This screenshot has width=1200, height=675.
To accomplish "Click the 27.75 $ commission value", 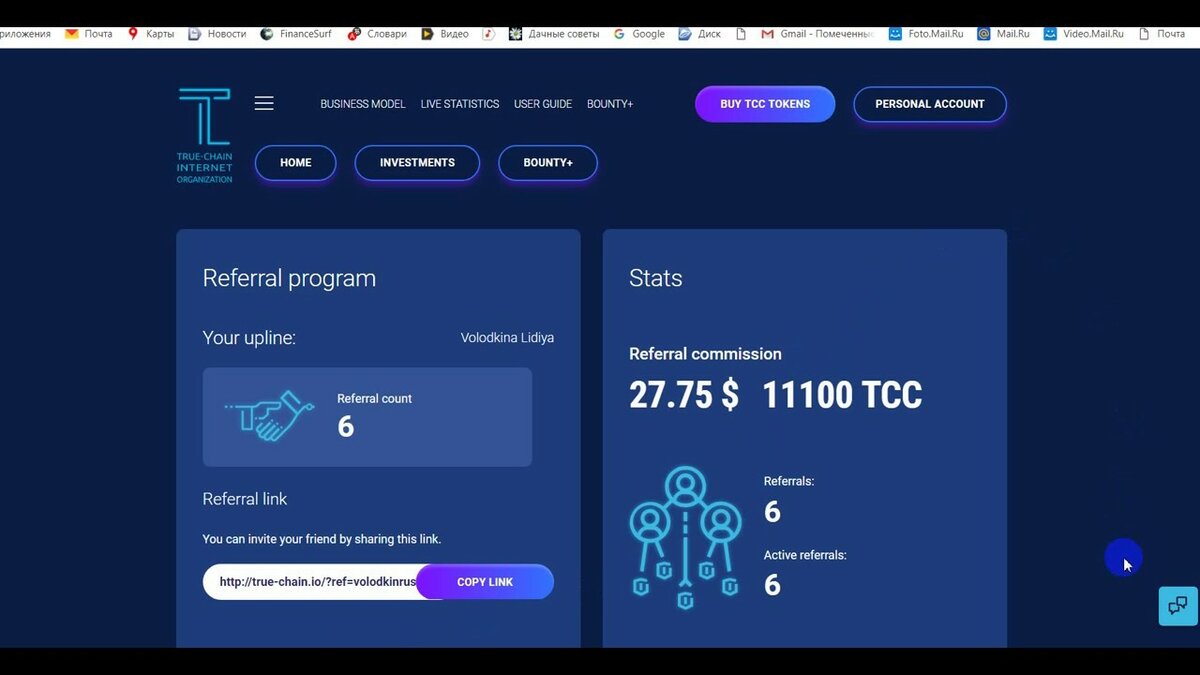I will coord(684,395).
